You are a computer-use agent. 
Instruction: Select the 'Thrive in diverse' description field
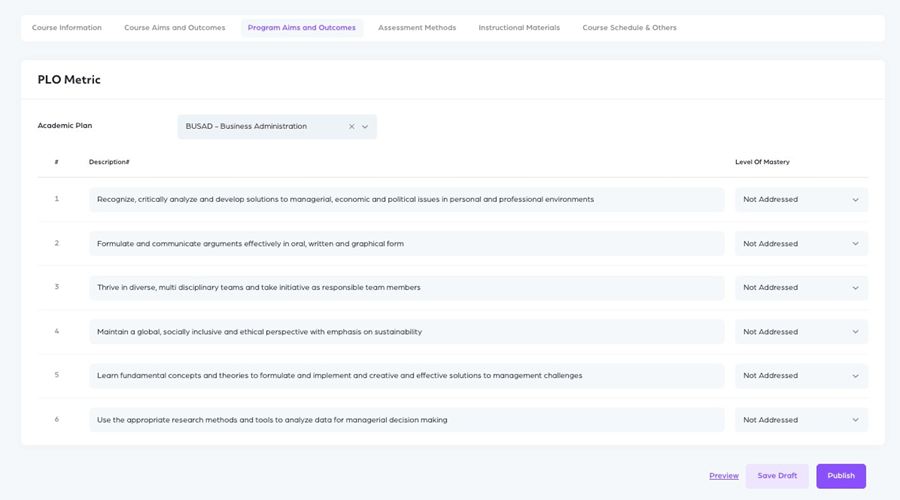[x=406, y=288]
